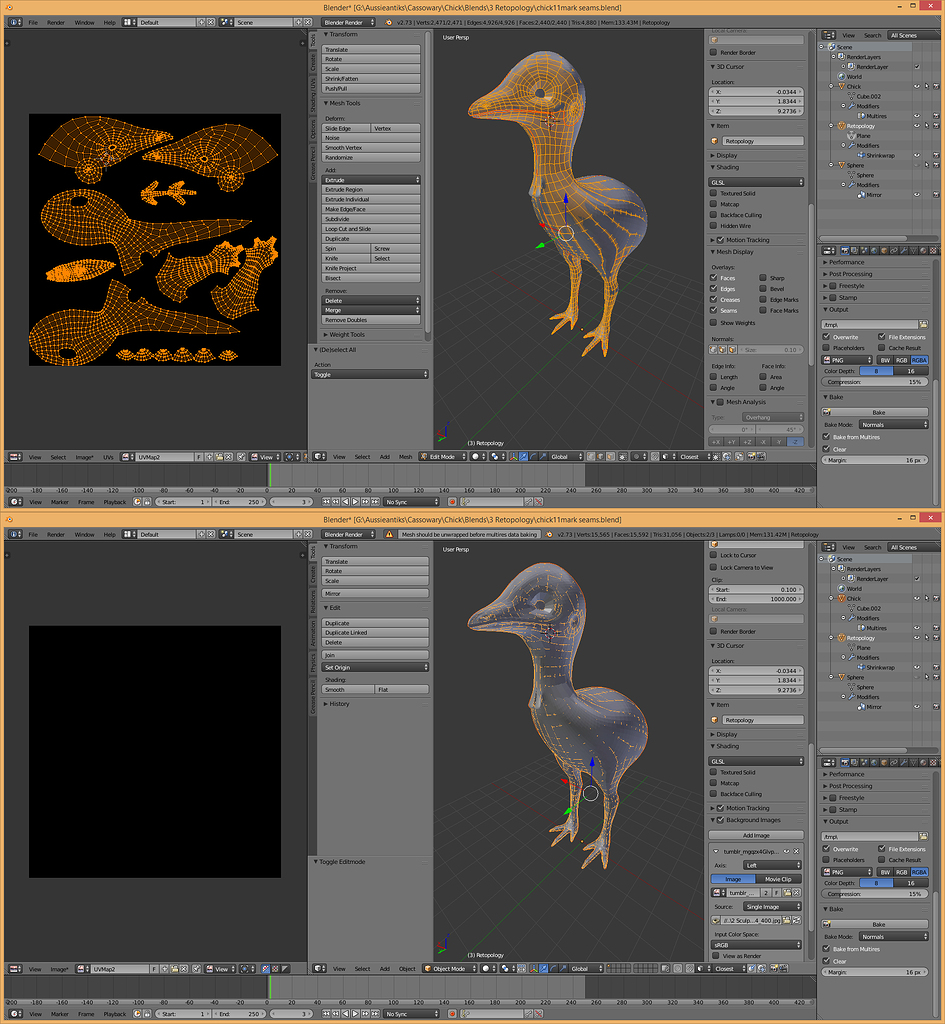Image resolution: width=945 pixels, height=1024 pixels.
Task: Open Bake Mode Normals dropdown in top window
Action: click(x=893, y=424)
